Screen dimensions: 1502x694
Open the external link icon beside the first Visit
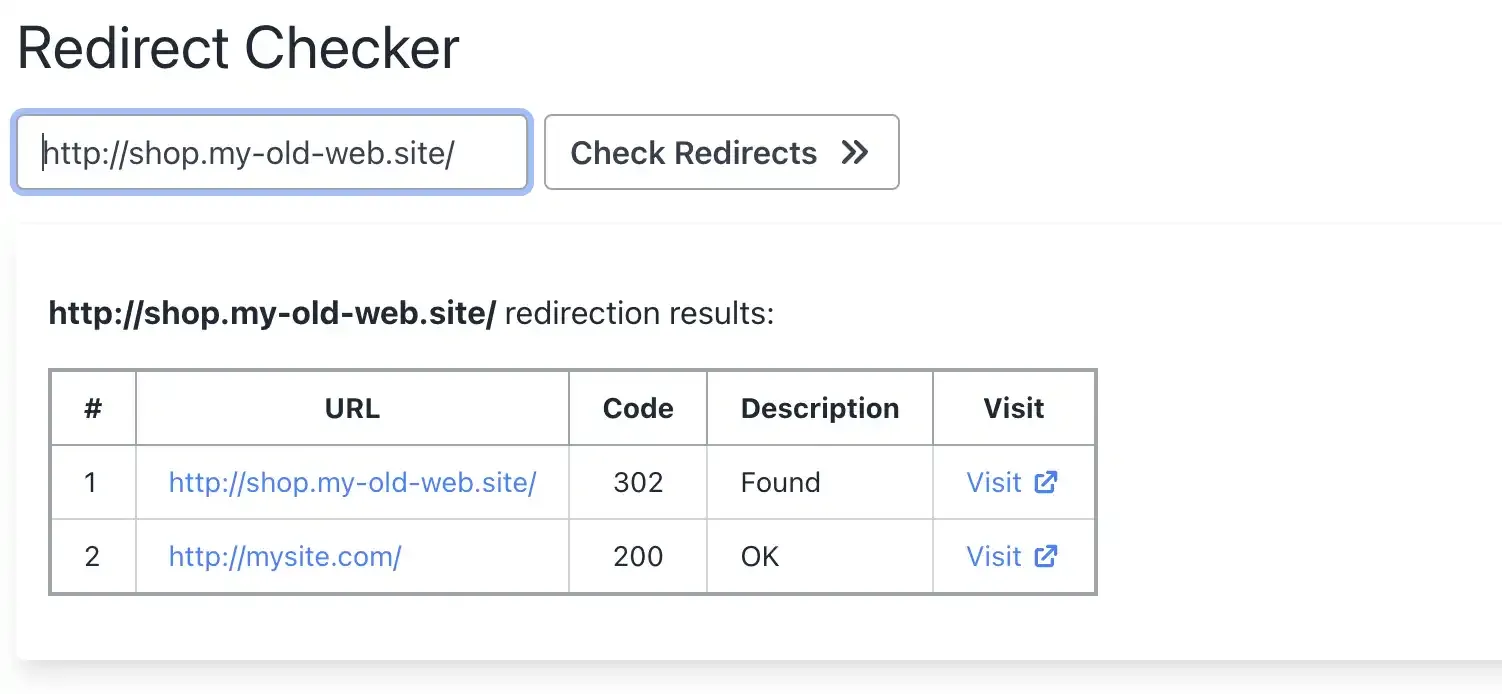[1046, 482]
